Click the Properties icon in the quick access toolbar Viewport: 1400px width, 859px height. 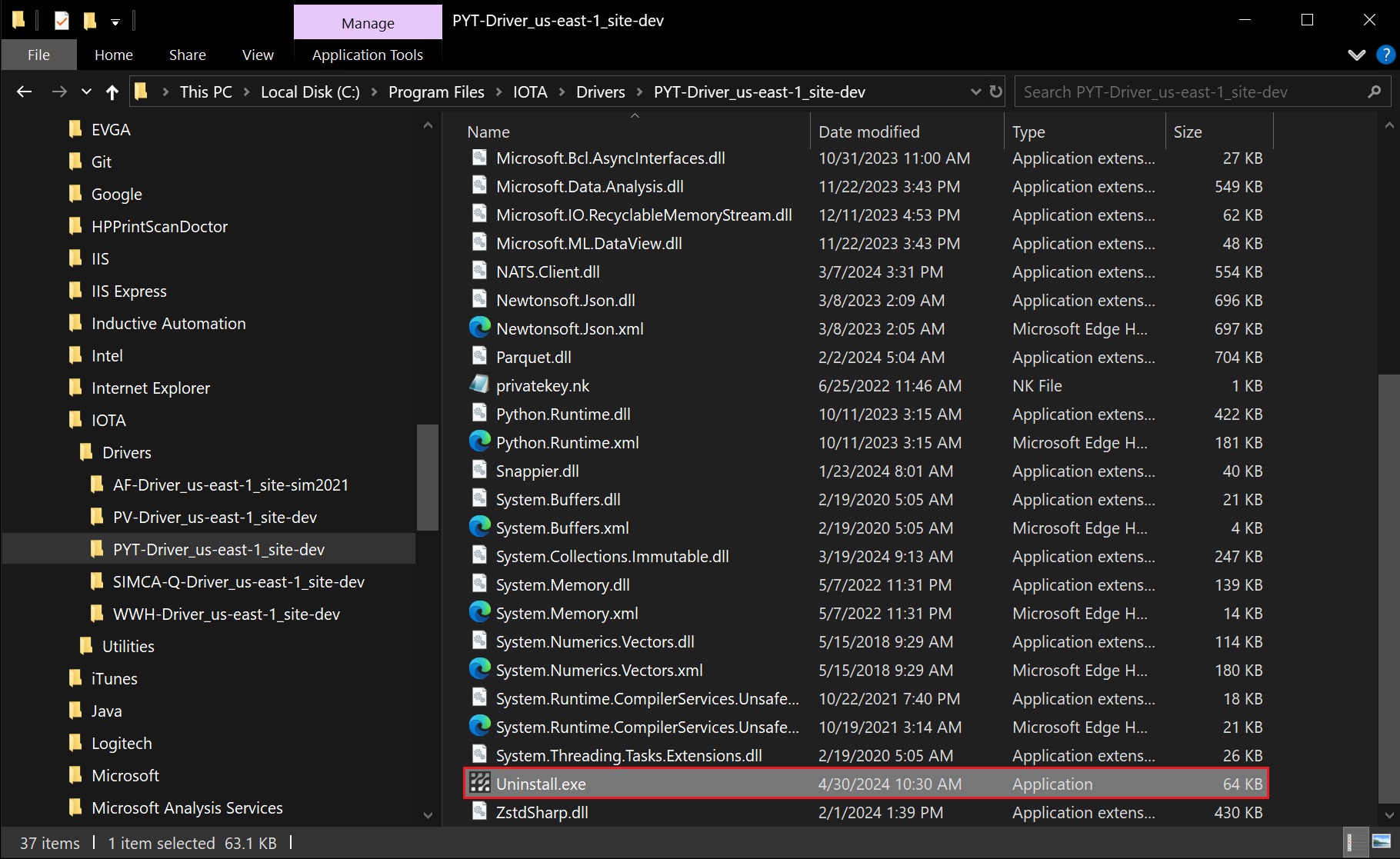coord(62,21)
